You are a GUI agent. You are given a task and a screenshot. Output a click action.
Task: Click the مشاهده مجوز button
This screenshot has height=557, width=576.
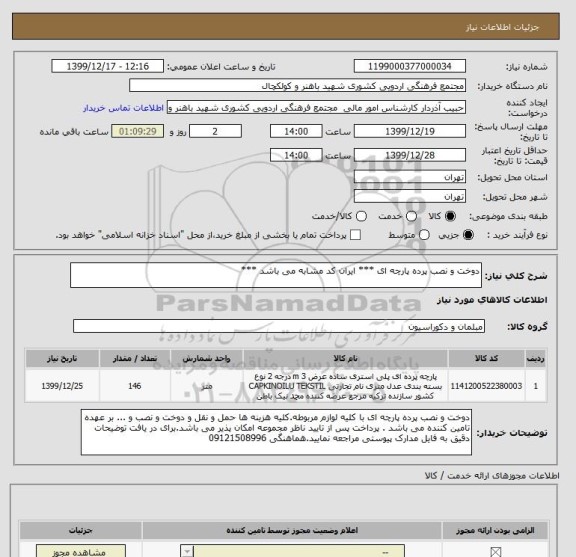click(81, 551)
